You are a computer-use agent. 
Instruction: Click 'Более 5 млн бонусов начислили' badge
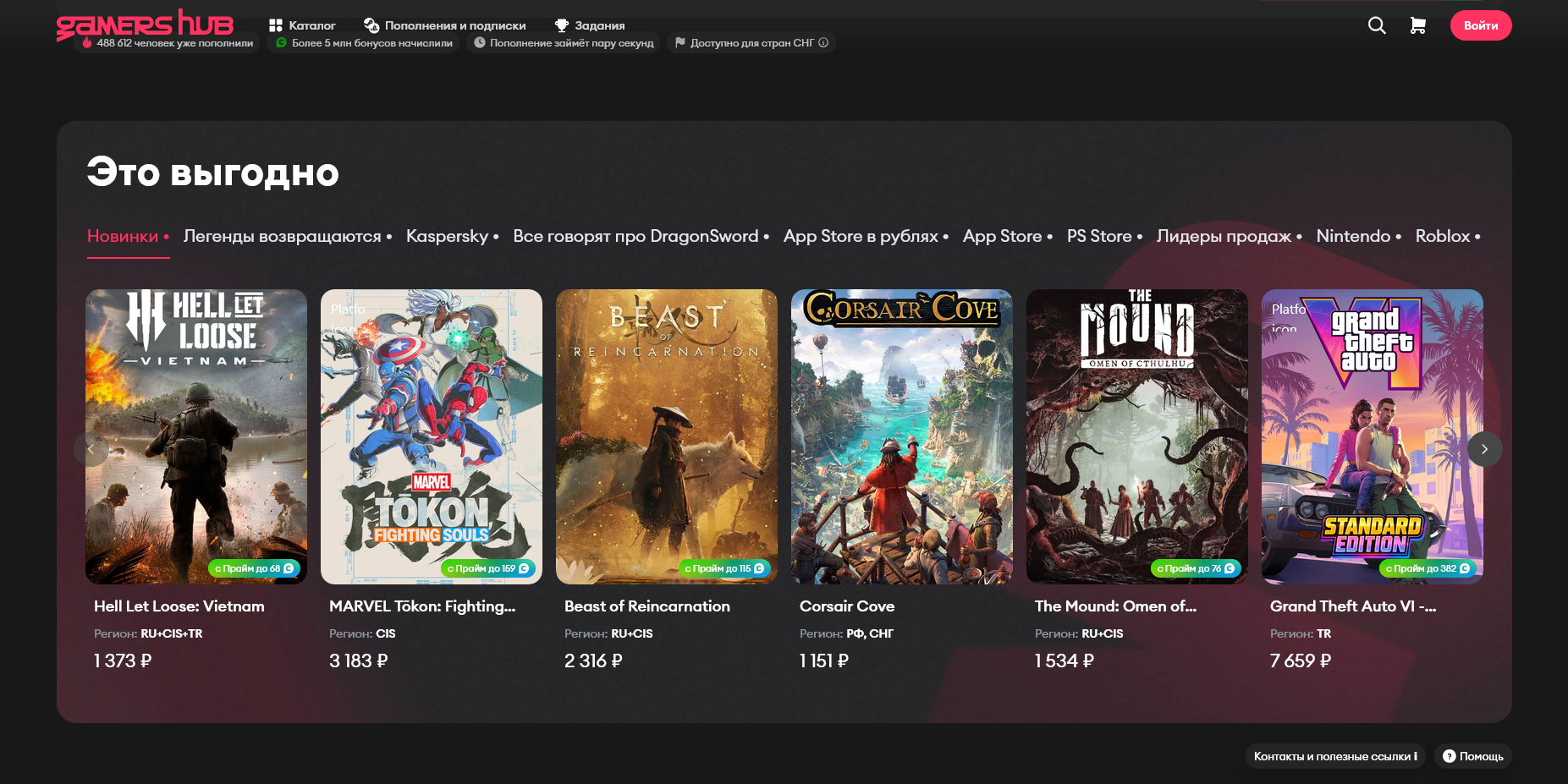[x=364, y=42]
